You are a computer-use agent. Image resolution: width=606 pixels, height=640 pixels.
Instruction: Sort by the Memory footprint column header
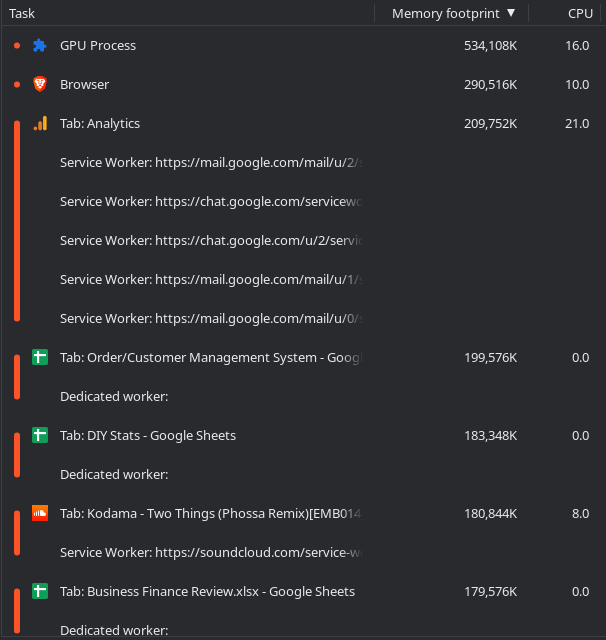[x=445, y=13]
